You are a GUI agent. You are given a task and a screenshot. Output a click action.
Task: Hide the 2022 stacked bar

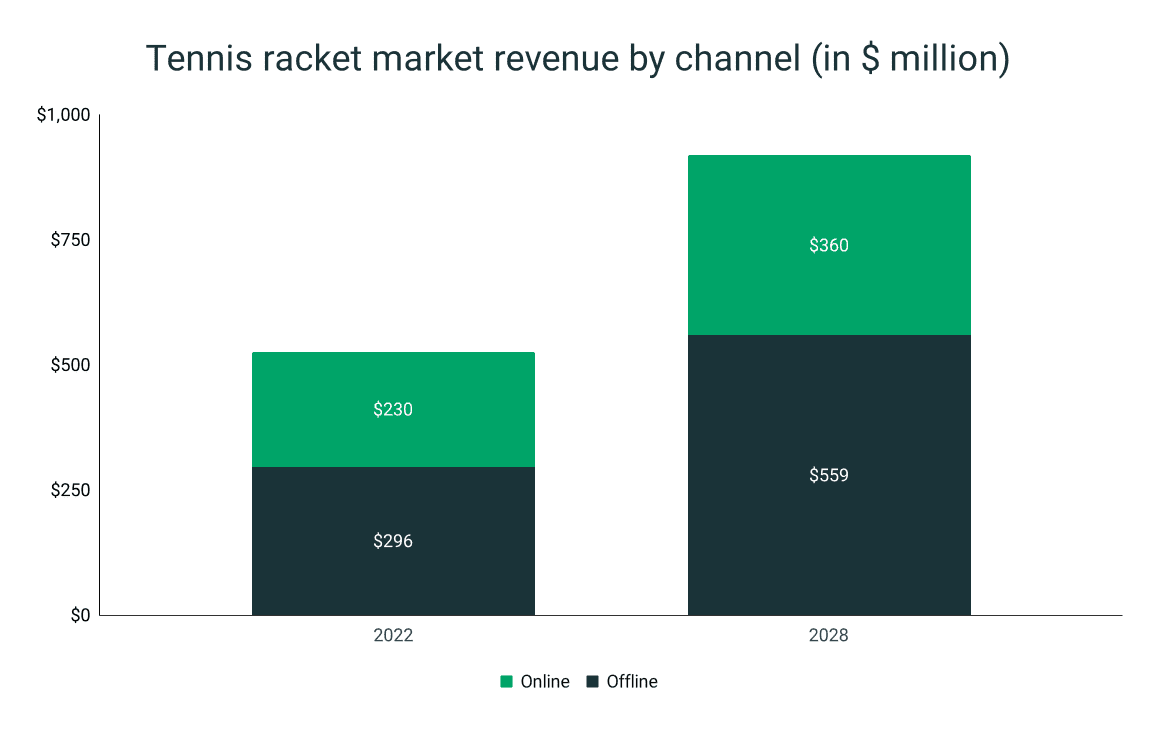click(393, 480)
